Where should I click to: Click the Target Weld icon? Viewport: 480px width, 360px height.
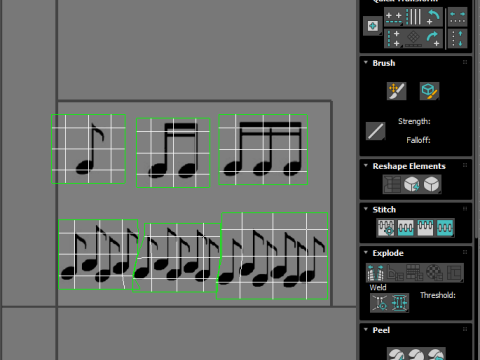pyautogui.click(x=380, y=303)
